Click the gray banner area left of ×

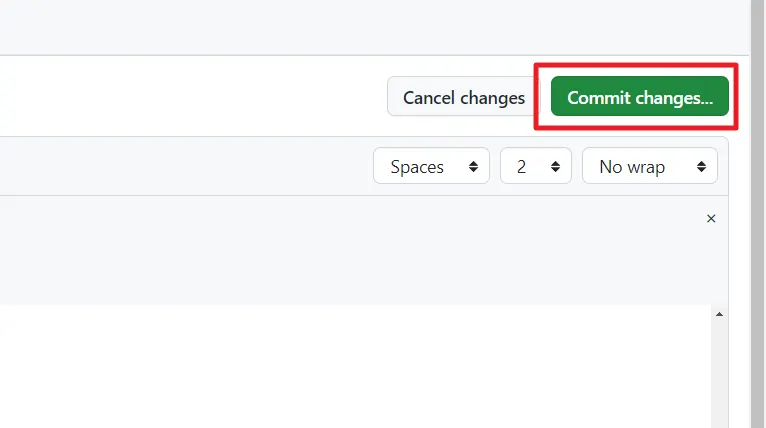coord(350,250)
